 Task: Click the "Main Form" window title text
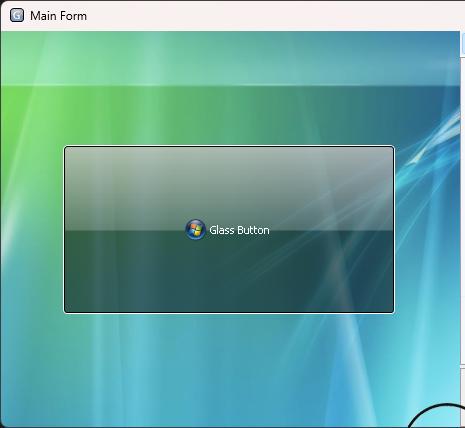tap(58, 16)
